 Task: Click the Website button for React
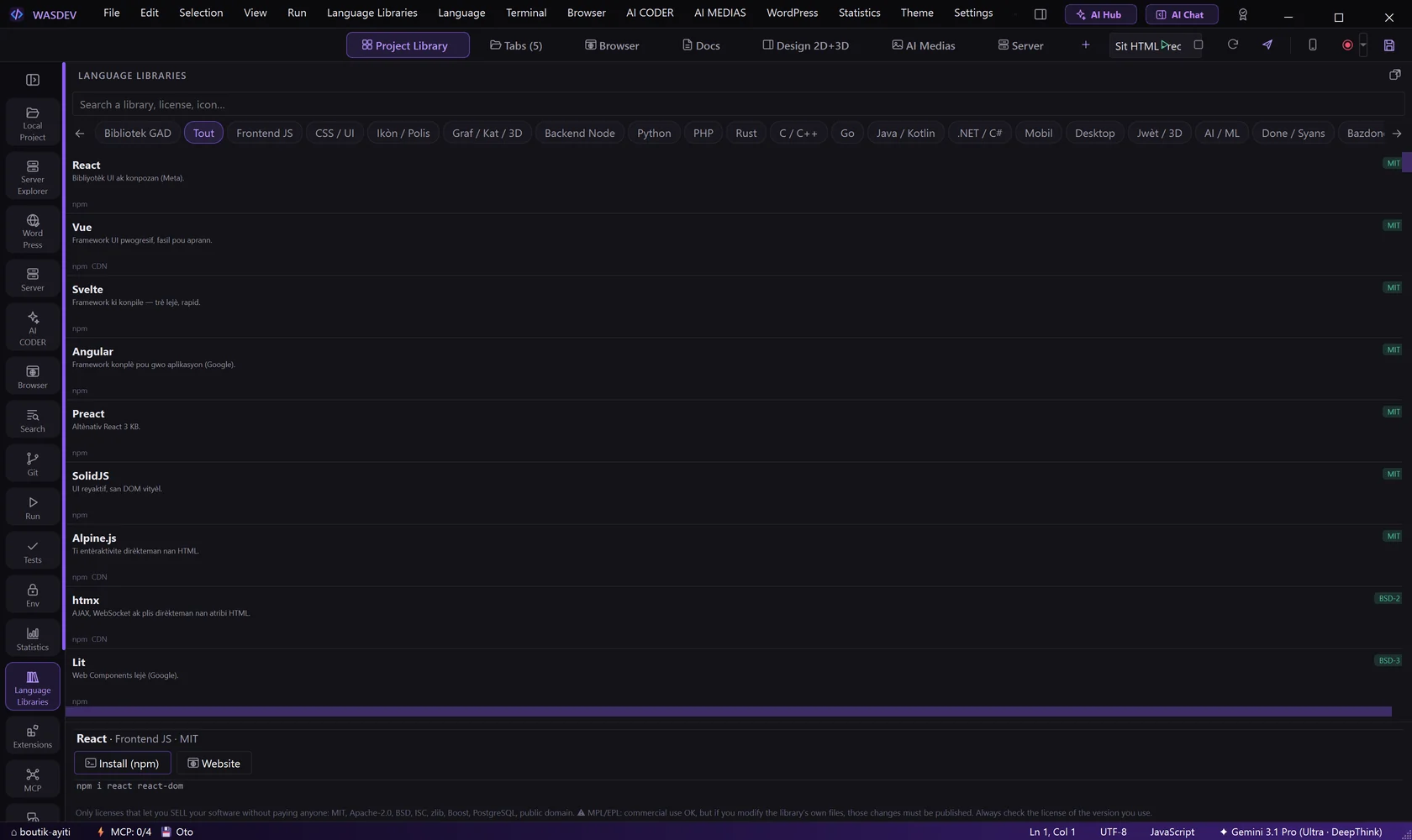pos(213,764)
